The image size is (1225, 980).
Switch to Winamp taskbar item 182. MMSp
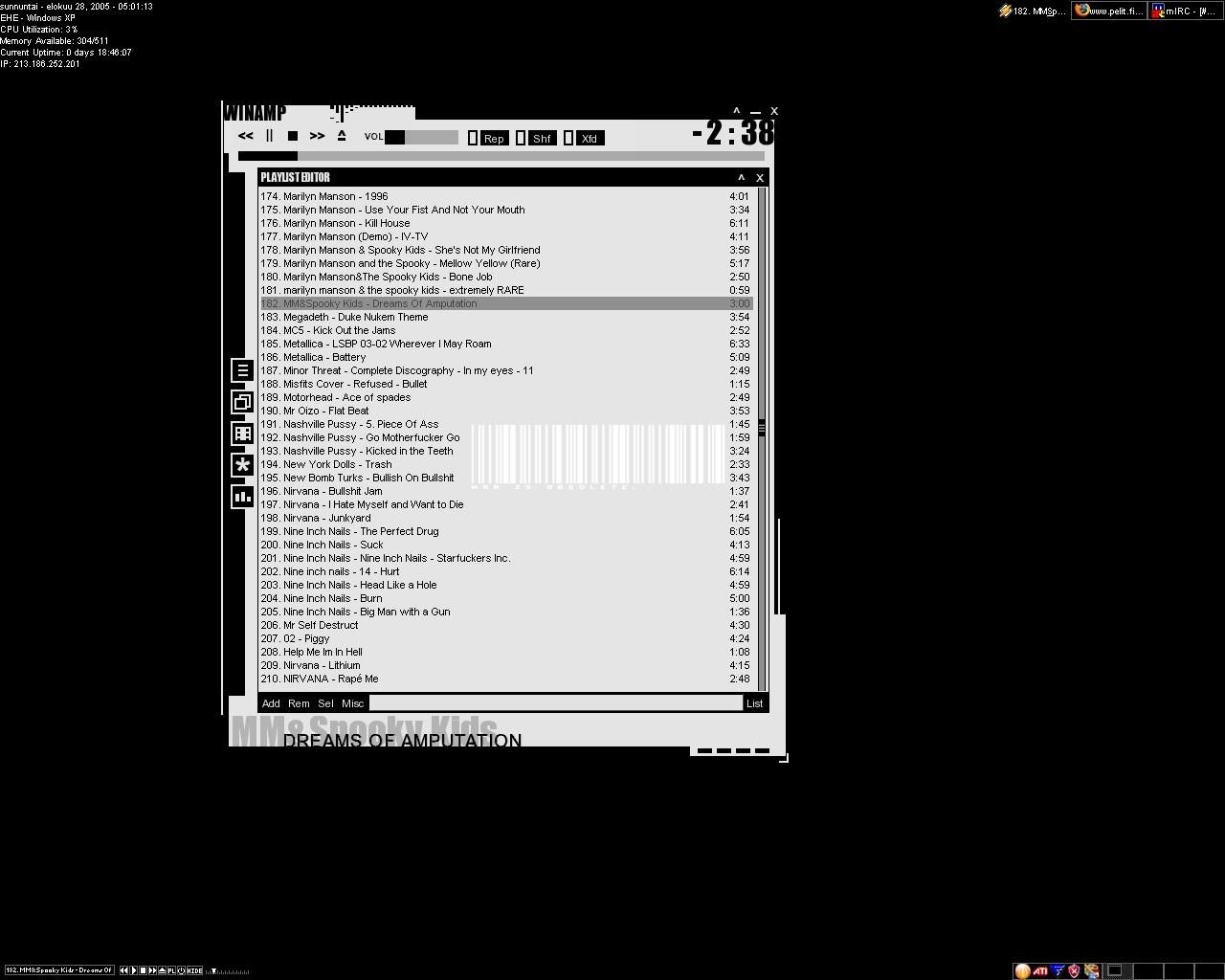tap(1032, 11)
